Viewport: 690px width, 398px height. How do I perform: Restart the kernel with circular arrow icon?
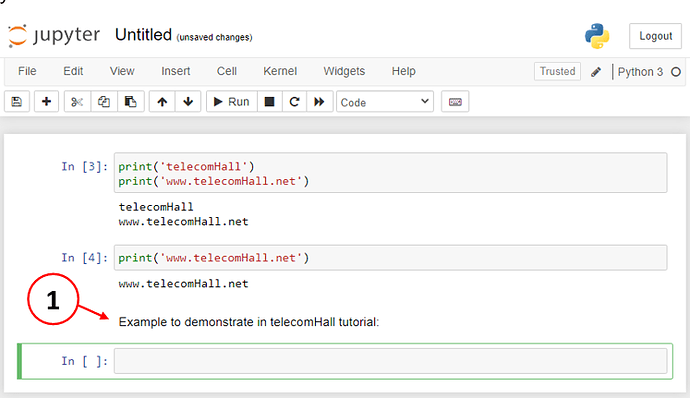coord(294,102)
